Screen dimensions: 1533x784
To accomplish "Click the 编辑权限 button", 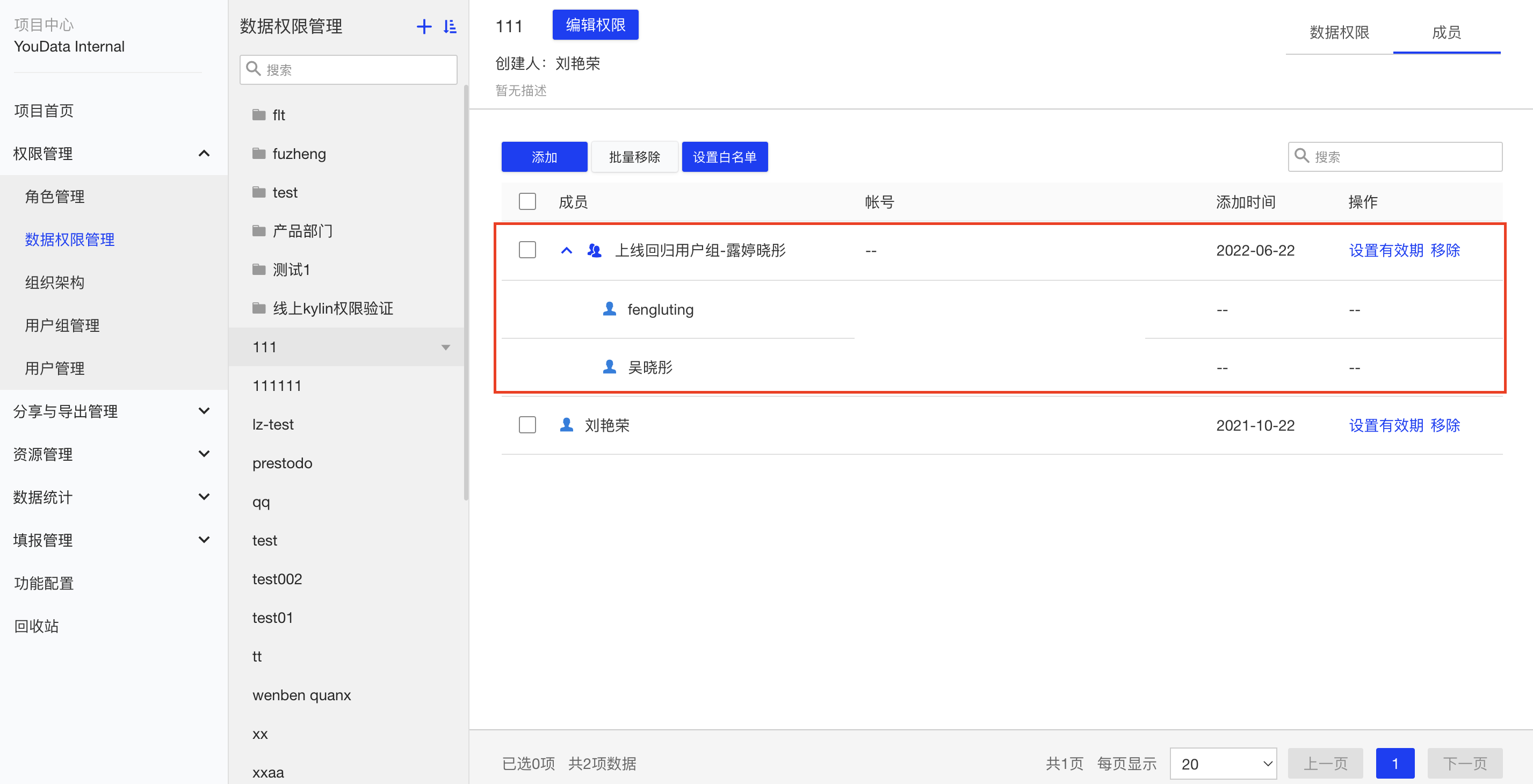I will pyautogui.click(x=595, y=24).
